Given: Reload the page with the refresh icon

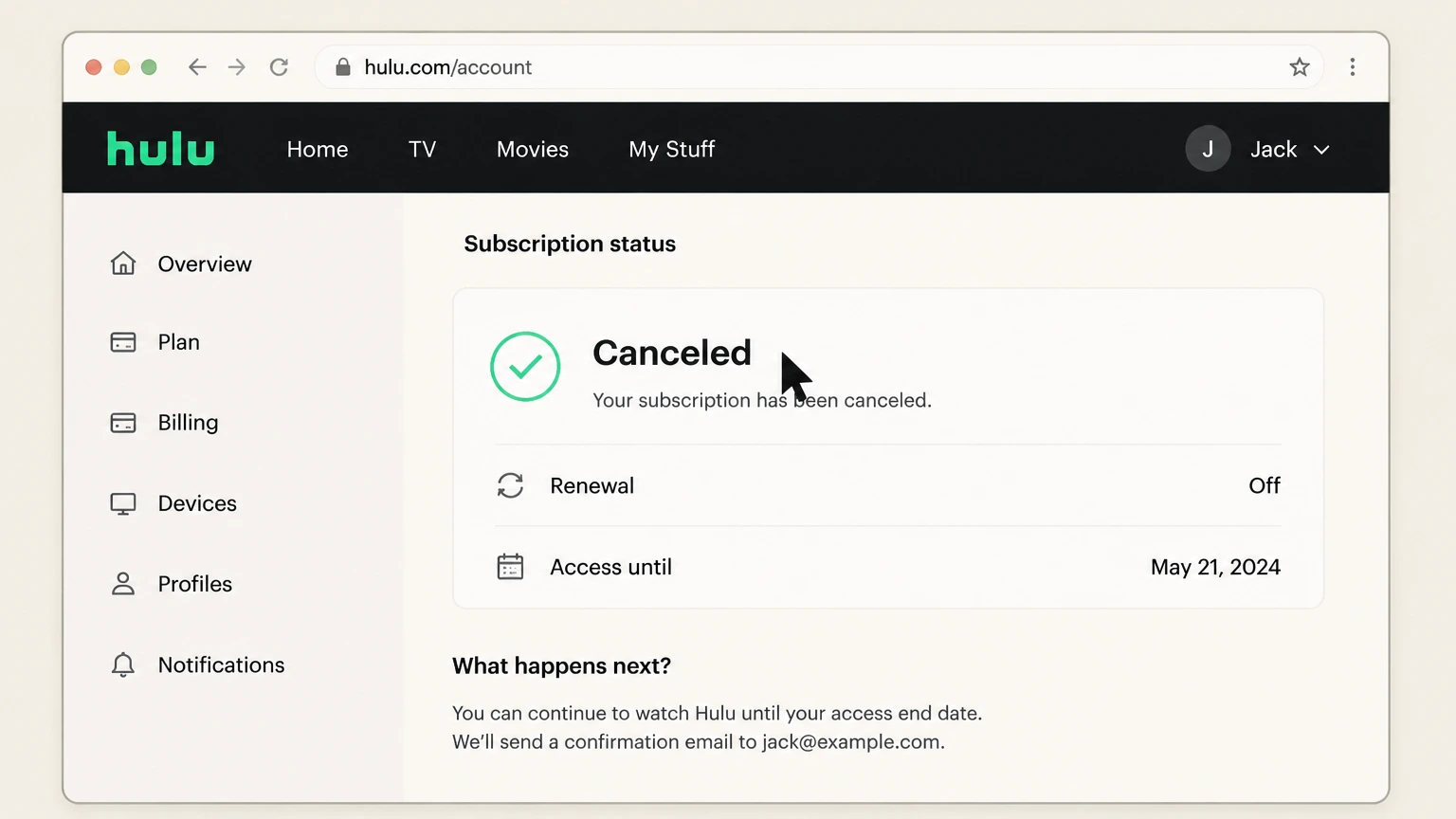Looking at the screenshot, I should (279, 67).
